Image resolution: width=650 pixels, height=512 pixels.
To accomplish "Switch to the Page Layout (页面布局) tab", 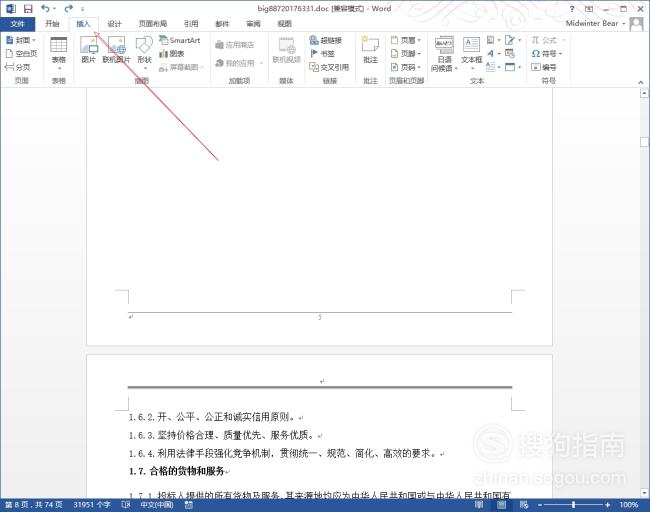I will [153, 24].
